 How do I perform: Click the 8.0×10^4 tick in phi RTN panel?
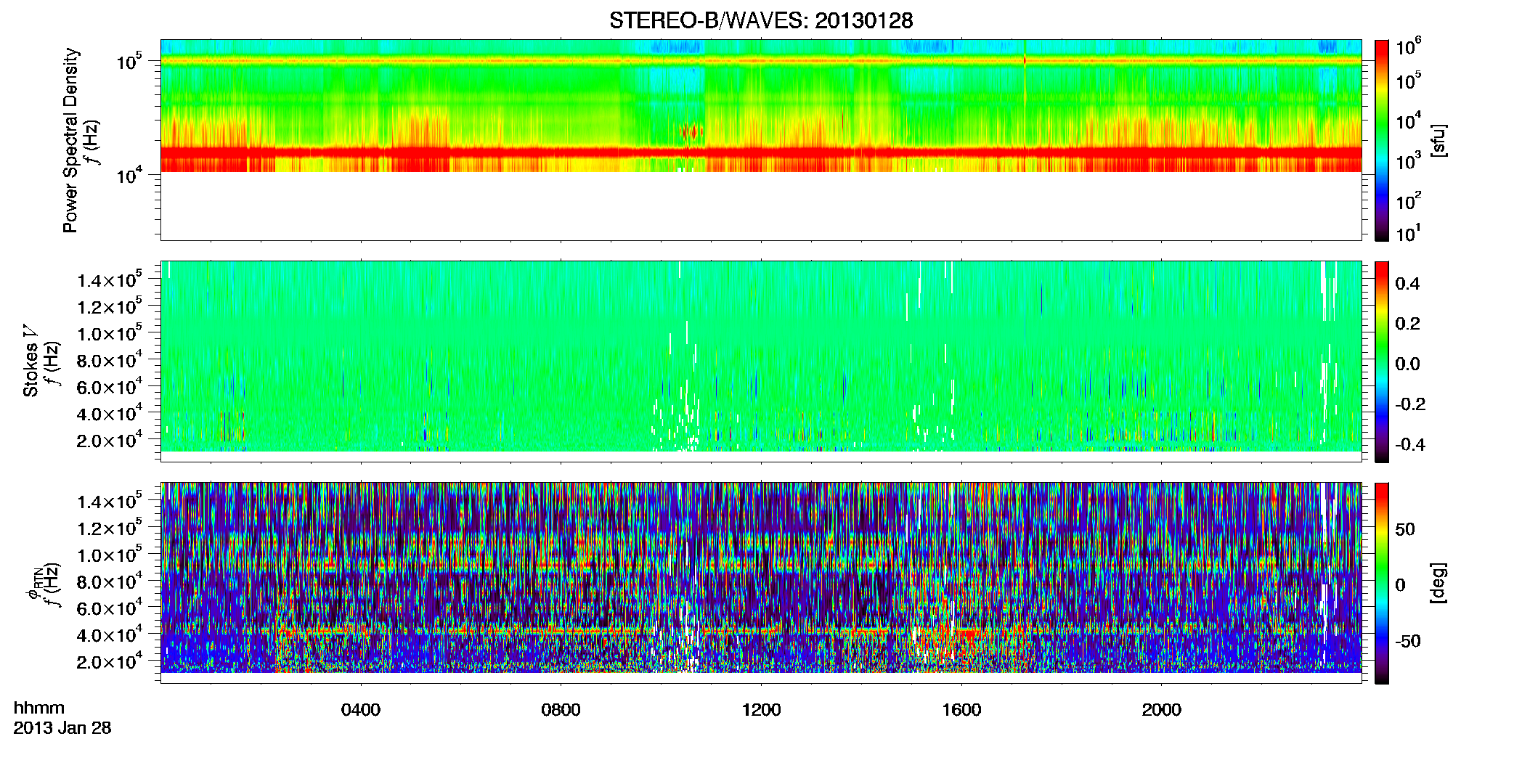[x=110, y=581]
